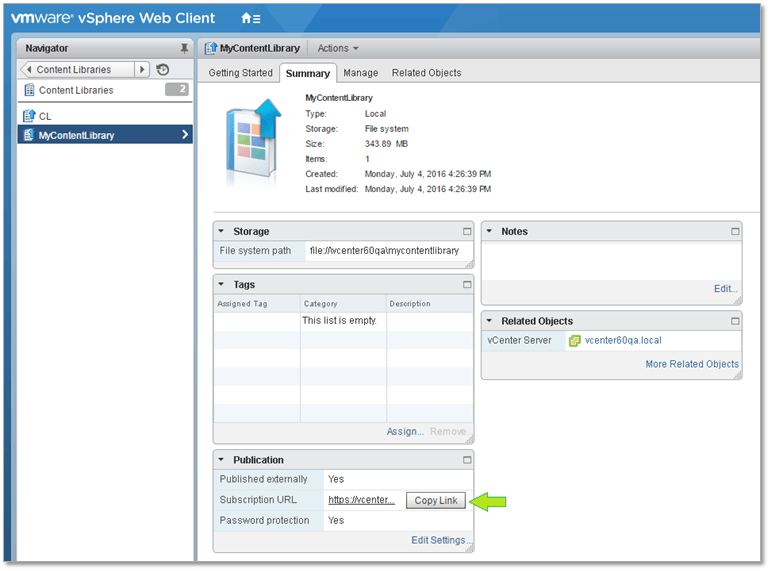Click the Copy Link button
This screenshot has height=571, width=770.
coord(436,500)
